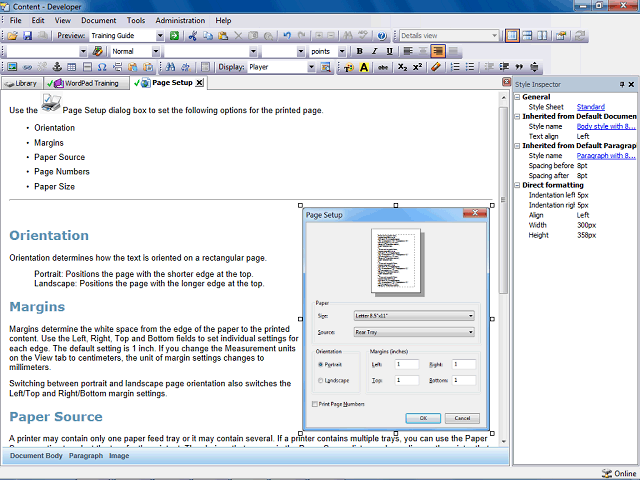The width and height of the screenshot is (640, 480).
Task: Switch to the WordPad Training tab
Action: 86,83
